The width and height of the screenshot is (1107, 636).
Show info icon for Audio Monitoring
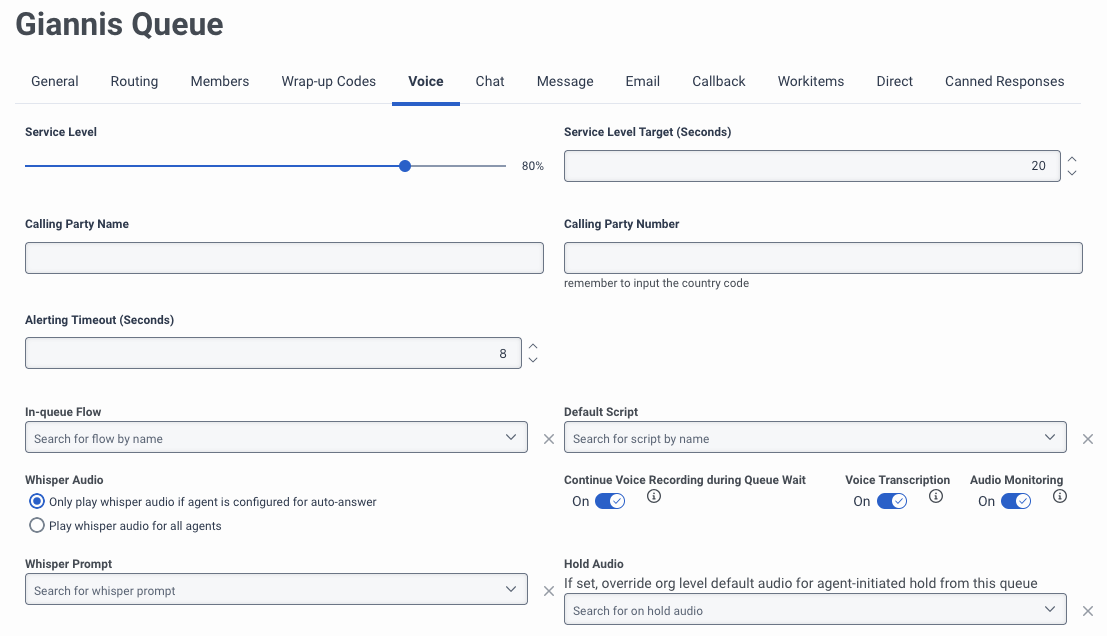(1060, 496)
